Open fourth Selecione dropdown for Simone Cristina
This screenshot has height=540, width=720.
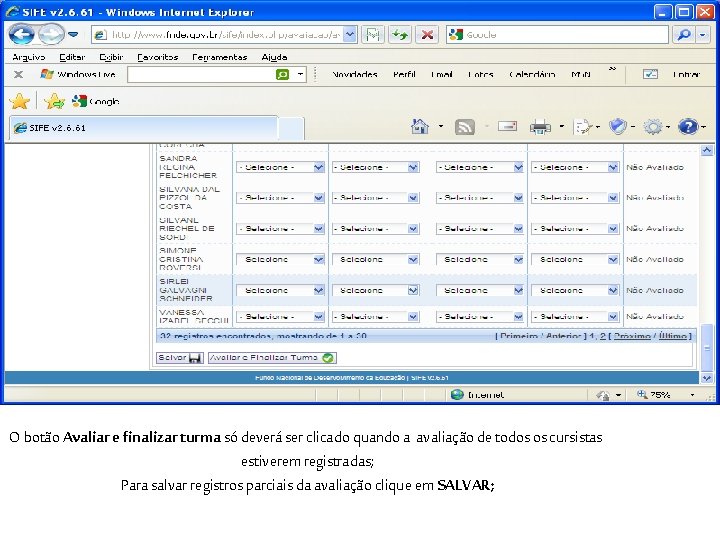click(x=575, y=259)
